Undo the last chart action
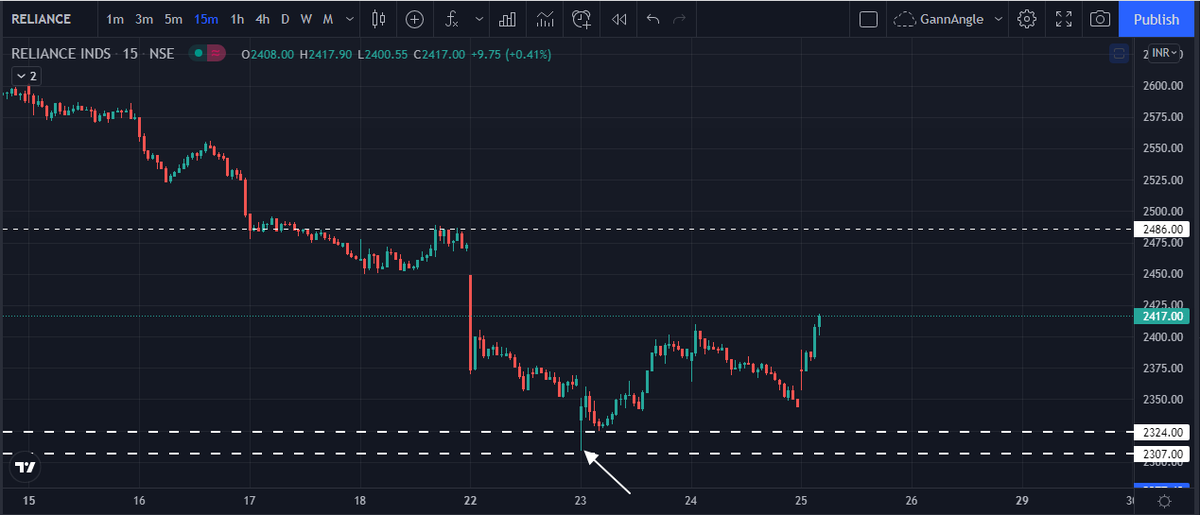This screenshot has height=515, width=1200. point(653,19)
